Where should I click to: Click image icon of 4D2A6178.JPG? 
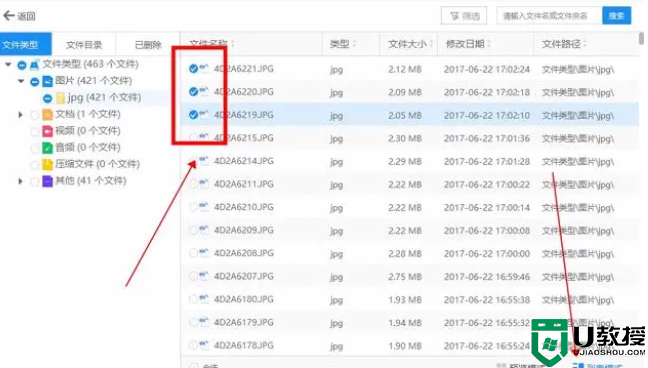[204, 345]
